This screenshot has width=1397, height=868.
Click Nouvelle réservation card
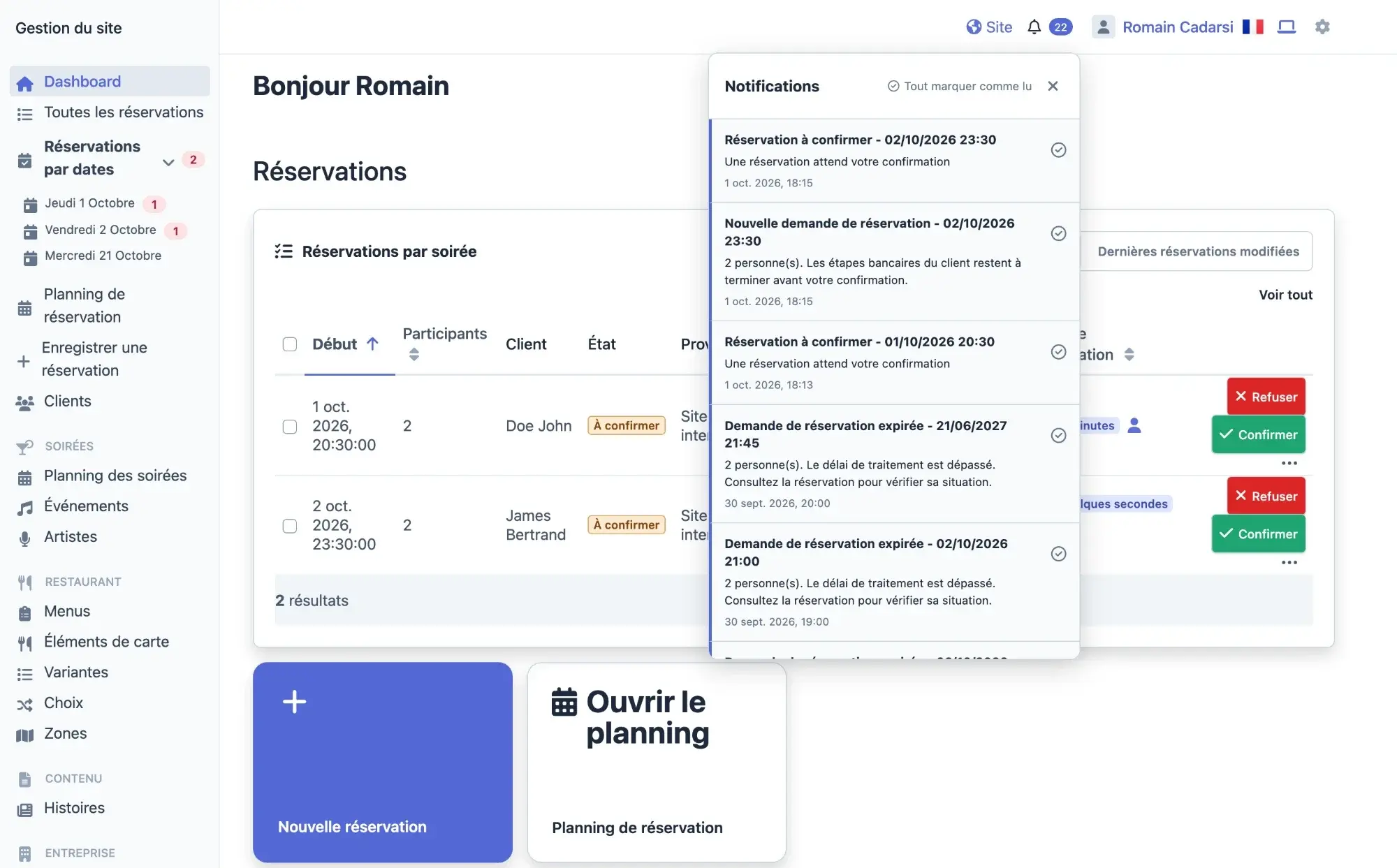pos(383,762)
